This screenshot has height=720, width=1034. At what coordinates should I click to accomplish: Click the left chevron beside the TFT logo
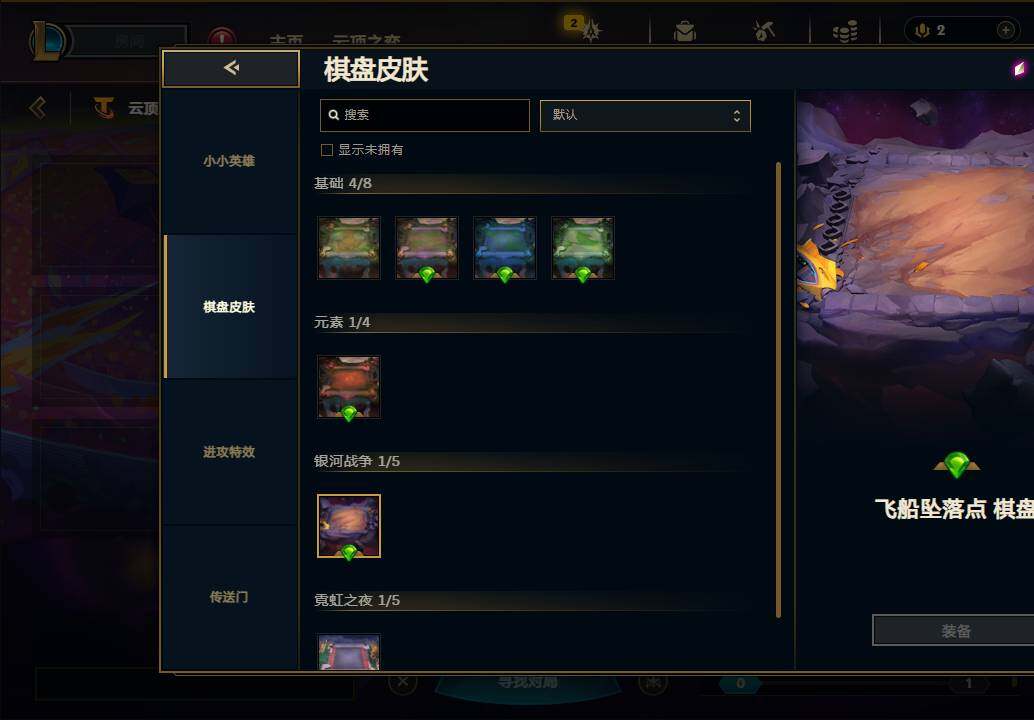(38, 107)
